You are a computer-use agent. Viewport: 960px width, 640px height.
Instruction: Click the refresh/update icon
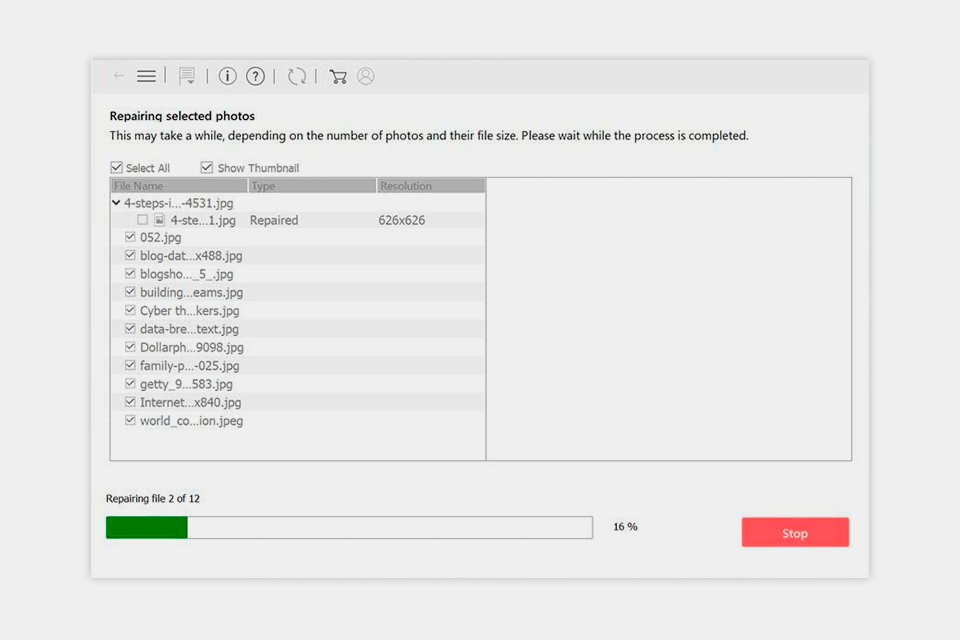tap(297, 75)
